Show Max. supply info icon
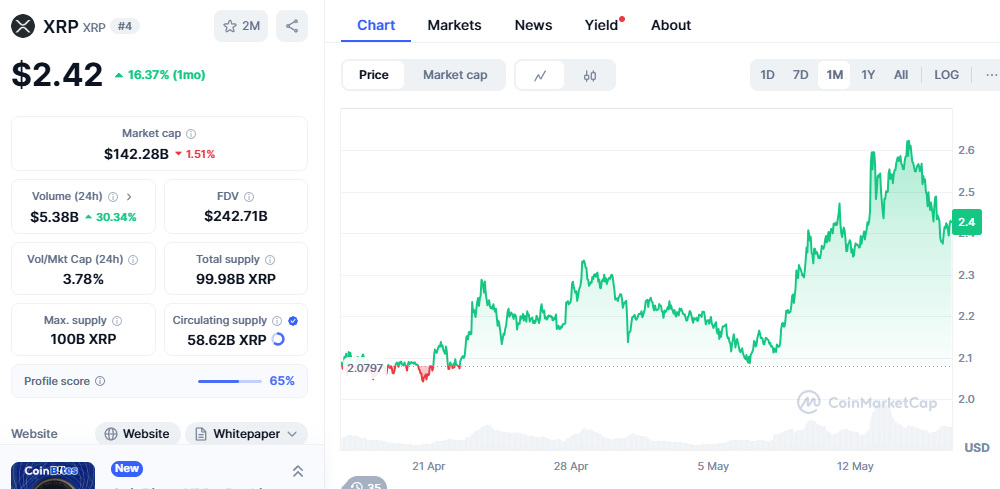 pyautogui.click(x=117, y=321)
